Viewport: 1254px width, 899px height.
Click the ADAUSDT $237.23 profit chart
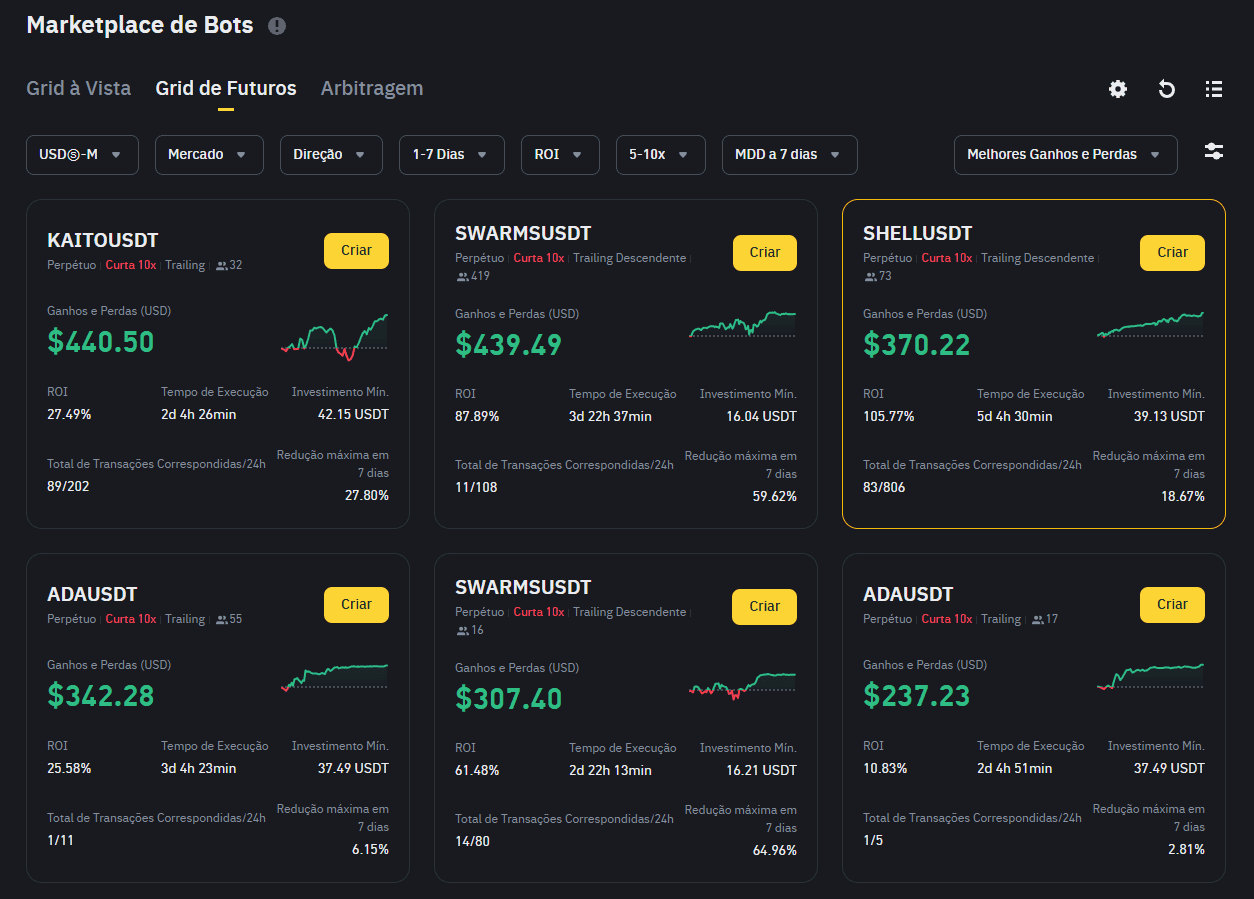point(1151,677)
